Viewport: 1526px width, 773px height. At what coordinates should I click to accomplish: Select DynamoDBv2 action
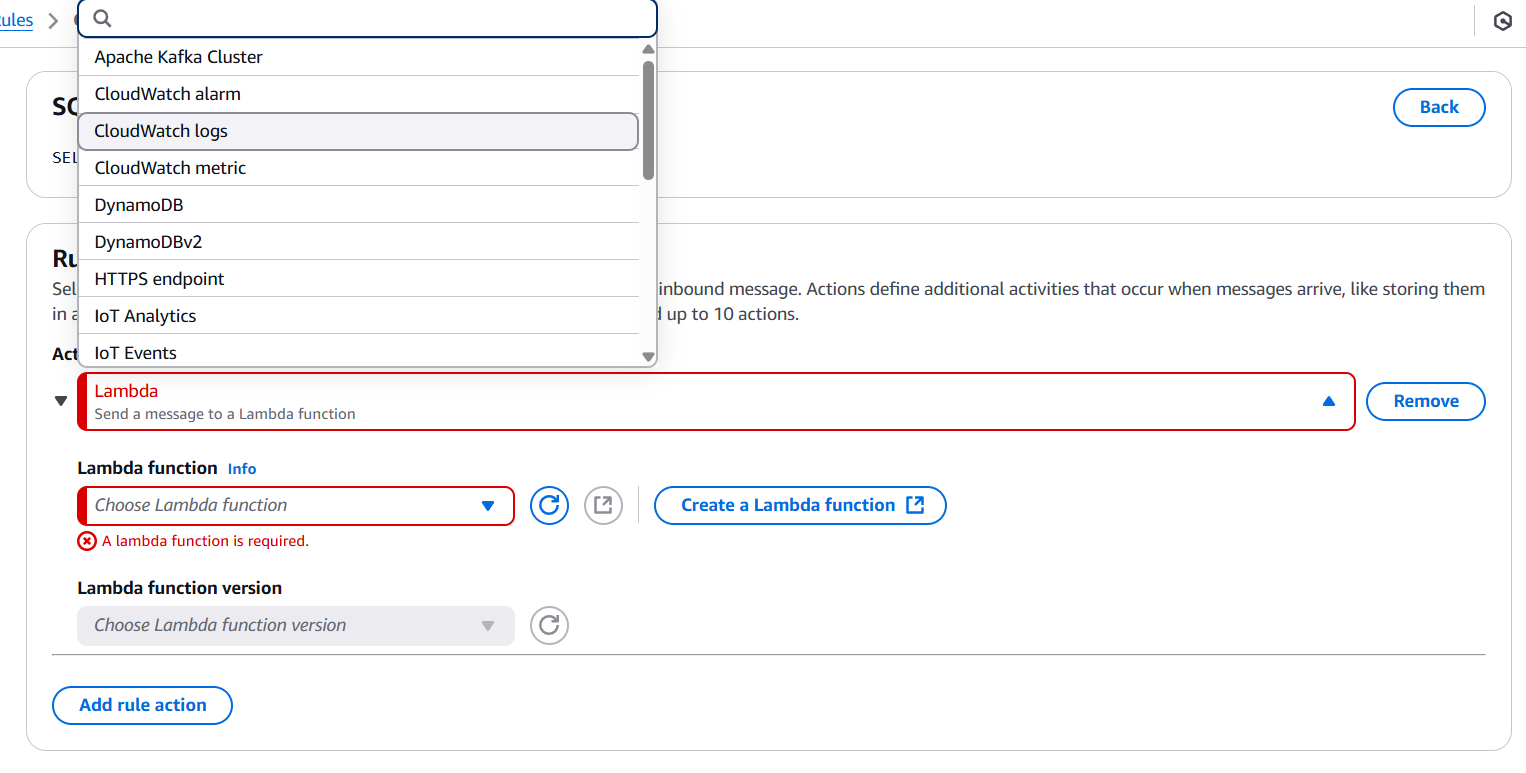tap(358, 242)
